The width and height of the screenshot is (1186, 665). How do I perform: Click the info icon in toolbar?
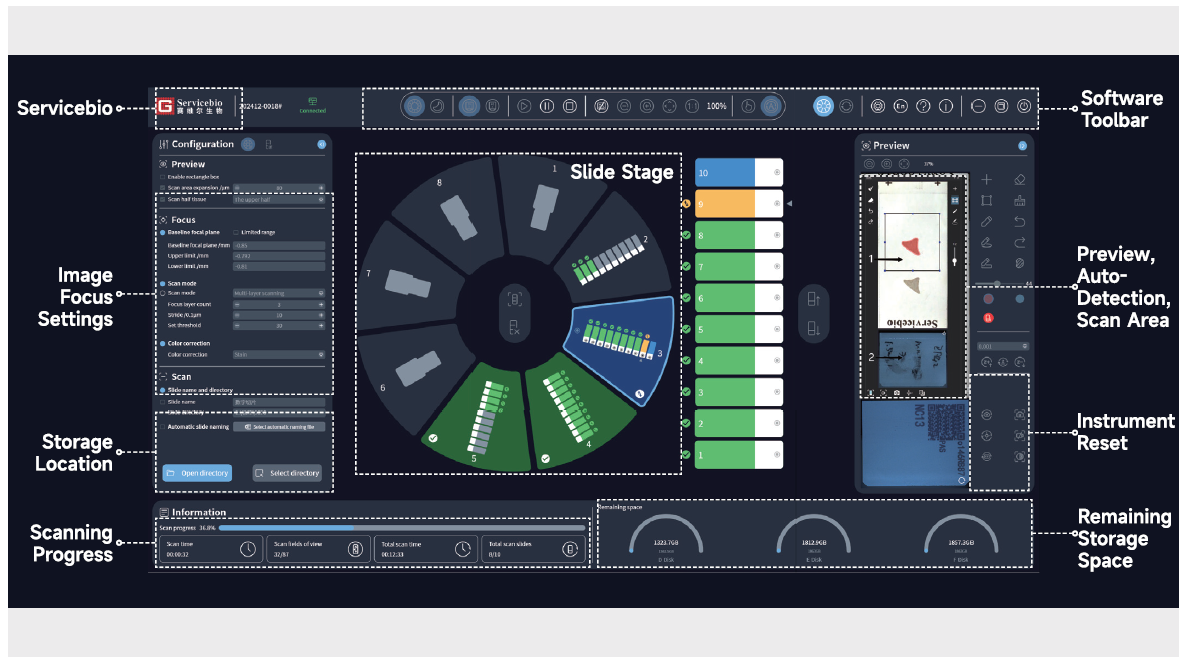coord(946,106)
